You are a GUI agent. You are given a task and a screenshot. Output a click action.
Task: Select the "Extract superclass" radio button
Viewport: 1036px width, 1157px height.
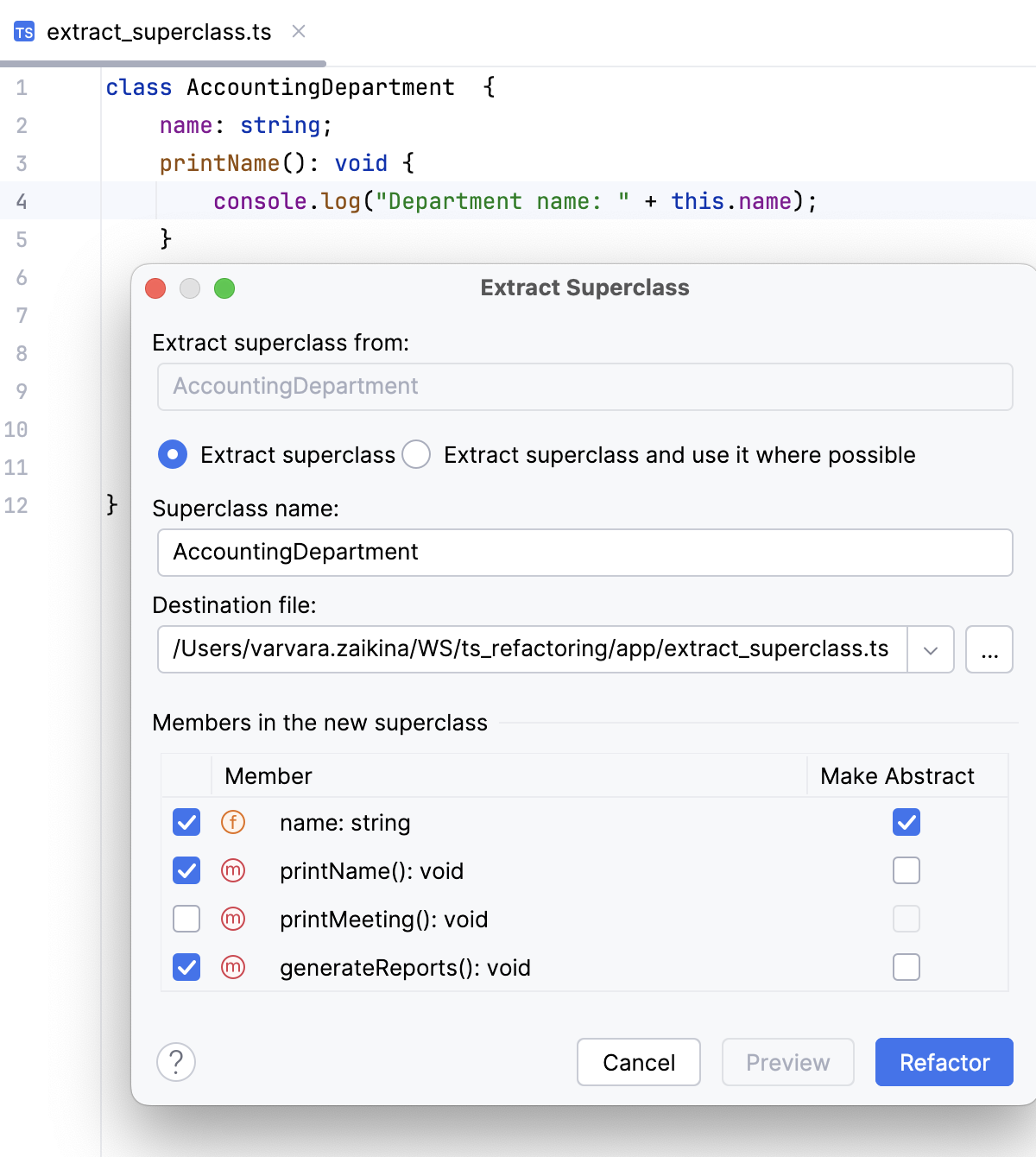pos(173,454)
